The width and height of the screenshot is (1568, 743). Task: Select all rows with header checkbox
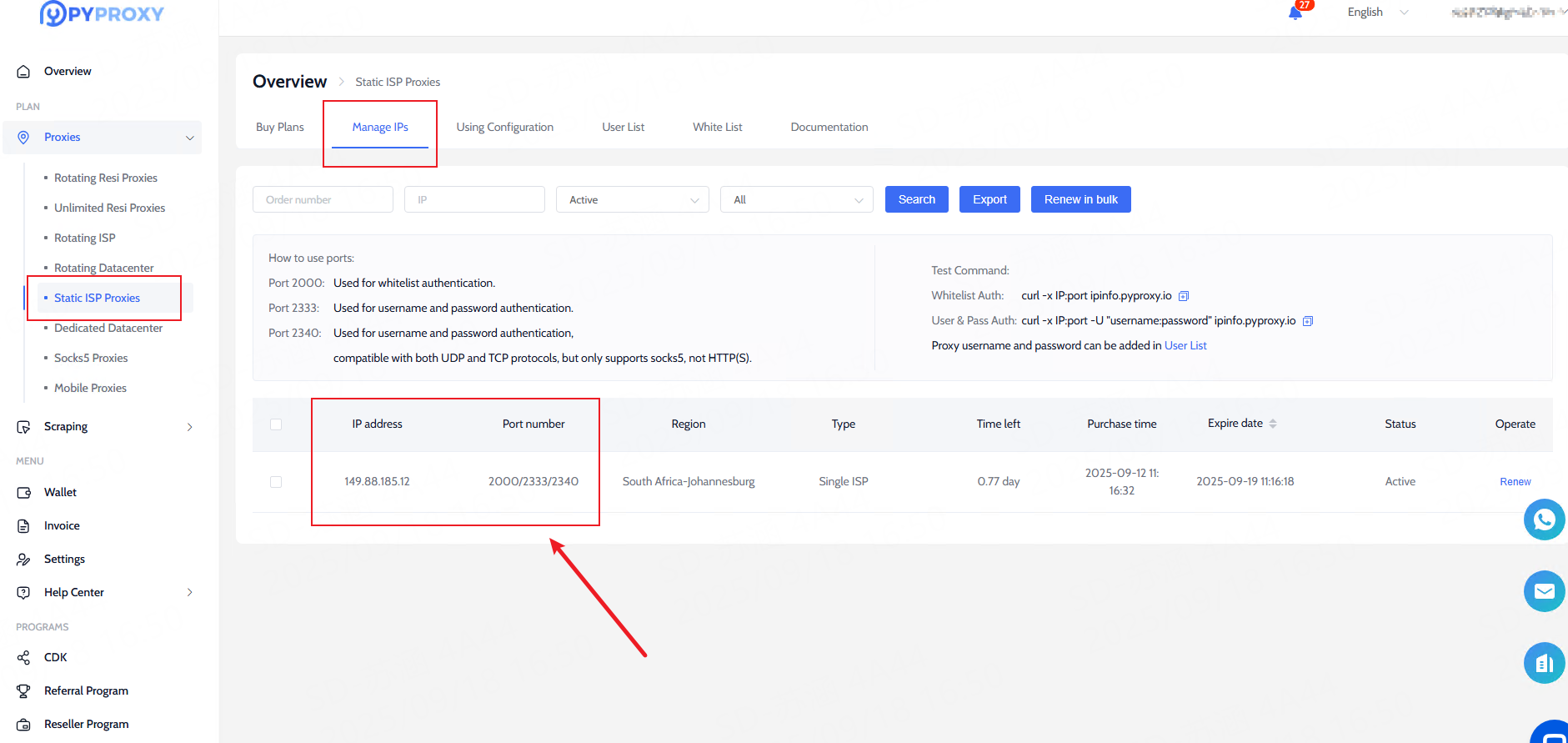(276, 424)
